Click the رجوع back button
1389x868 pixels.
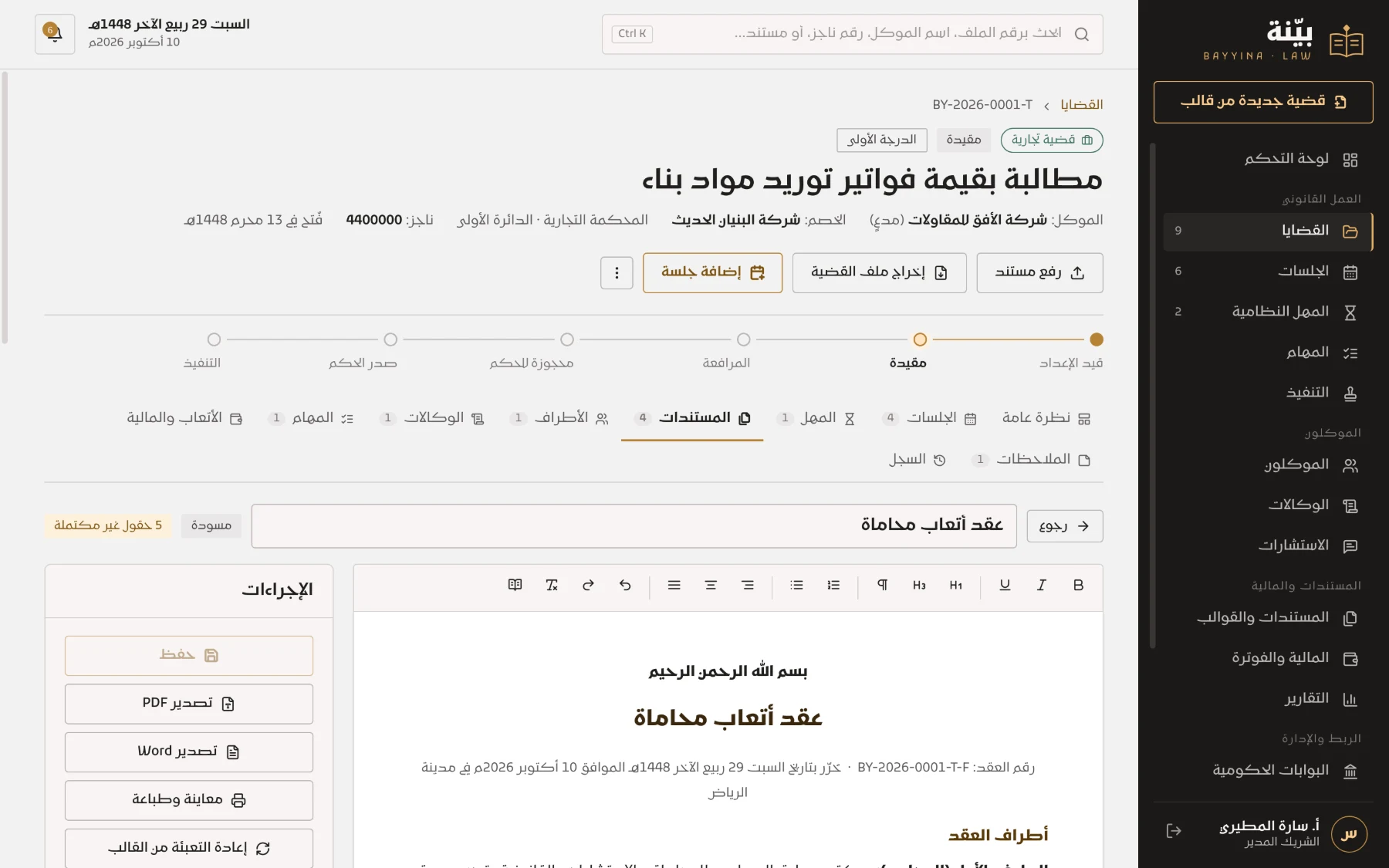(1065, 526)
